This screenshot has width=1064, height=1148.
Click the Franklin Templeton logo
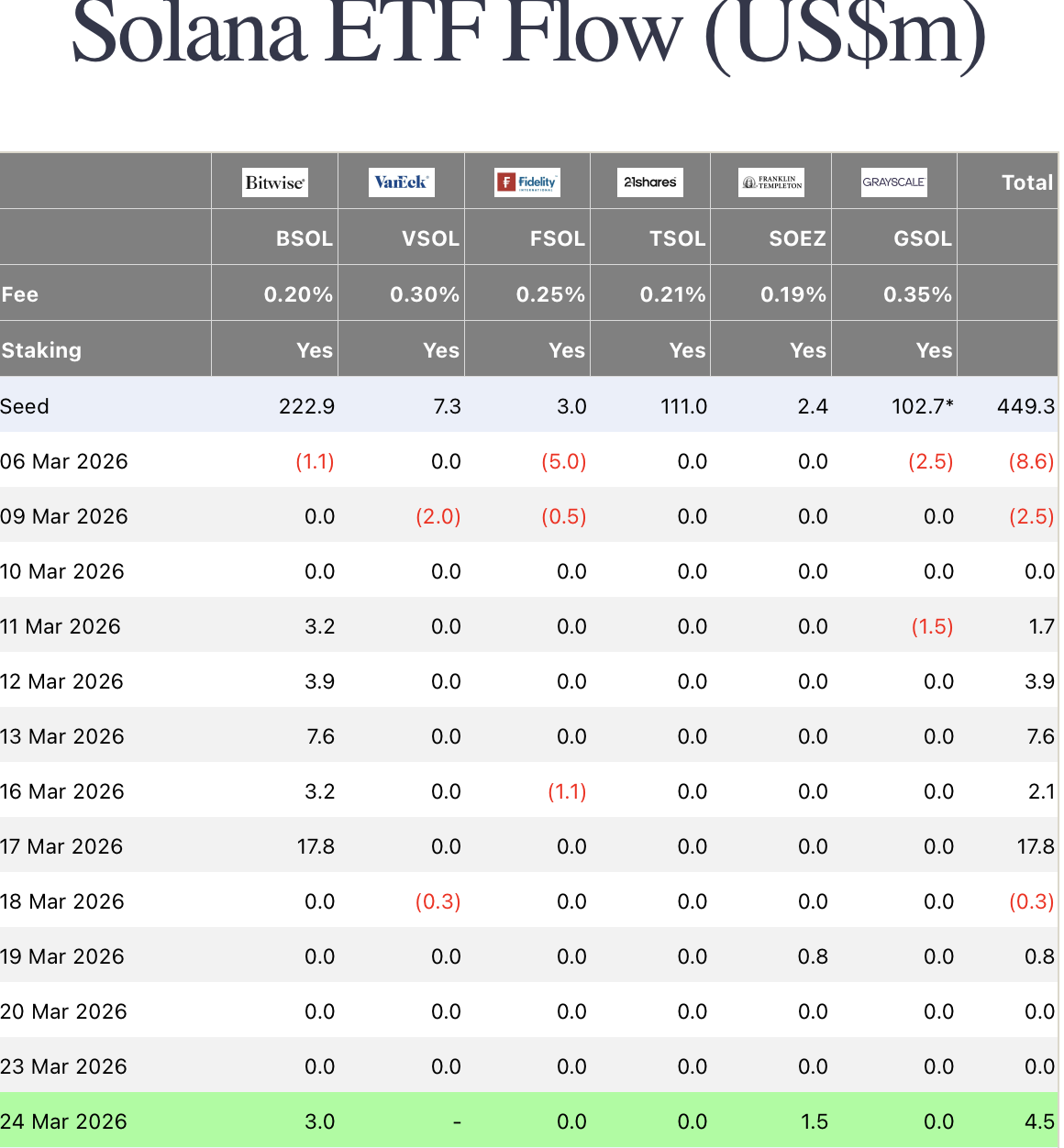point(771,182)
